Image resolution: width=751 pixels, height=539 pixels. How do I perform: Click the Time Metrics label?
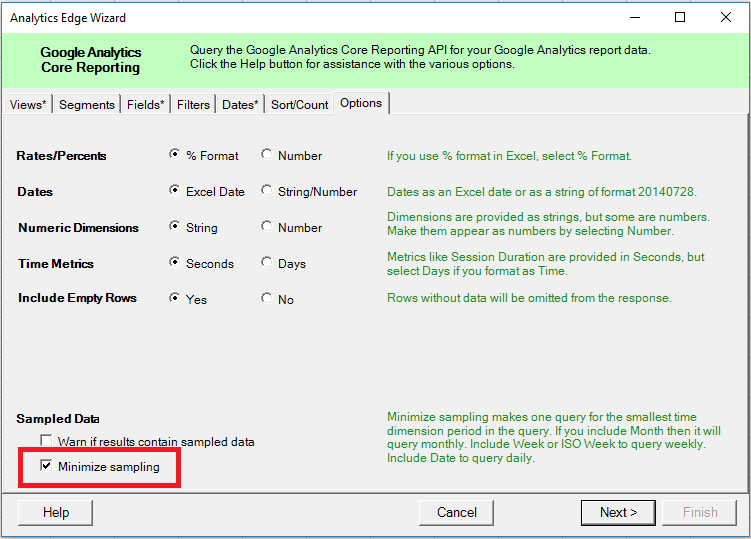pos(56,264)
